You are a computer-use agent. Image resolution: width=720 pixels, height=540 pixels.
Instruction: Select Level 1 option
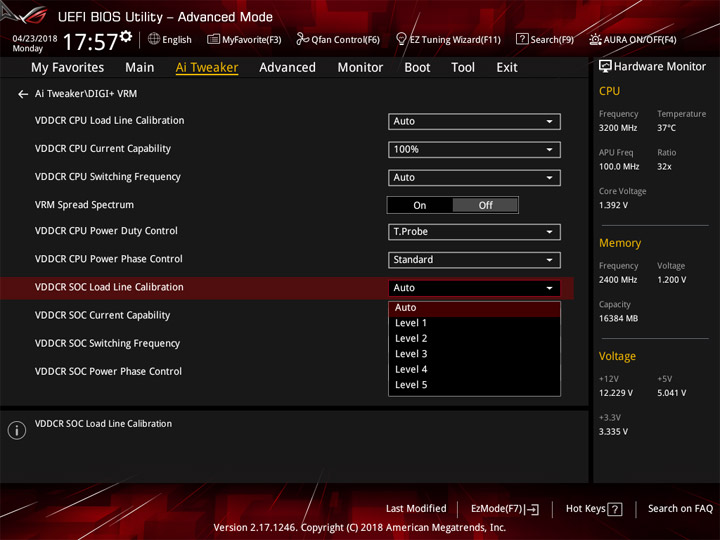[x=474, y=323]
